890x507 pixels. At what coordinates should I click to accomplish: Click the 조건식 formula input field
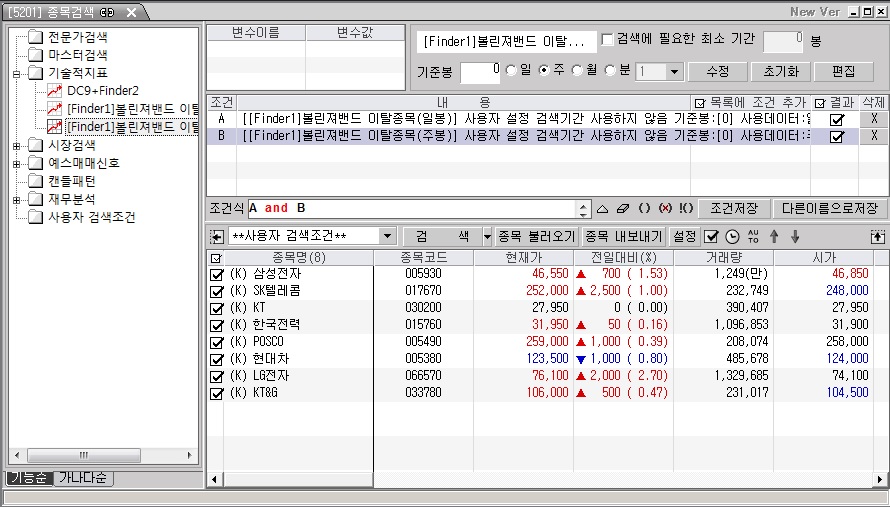click(x=410, y=209)
